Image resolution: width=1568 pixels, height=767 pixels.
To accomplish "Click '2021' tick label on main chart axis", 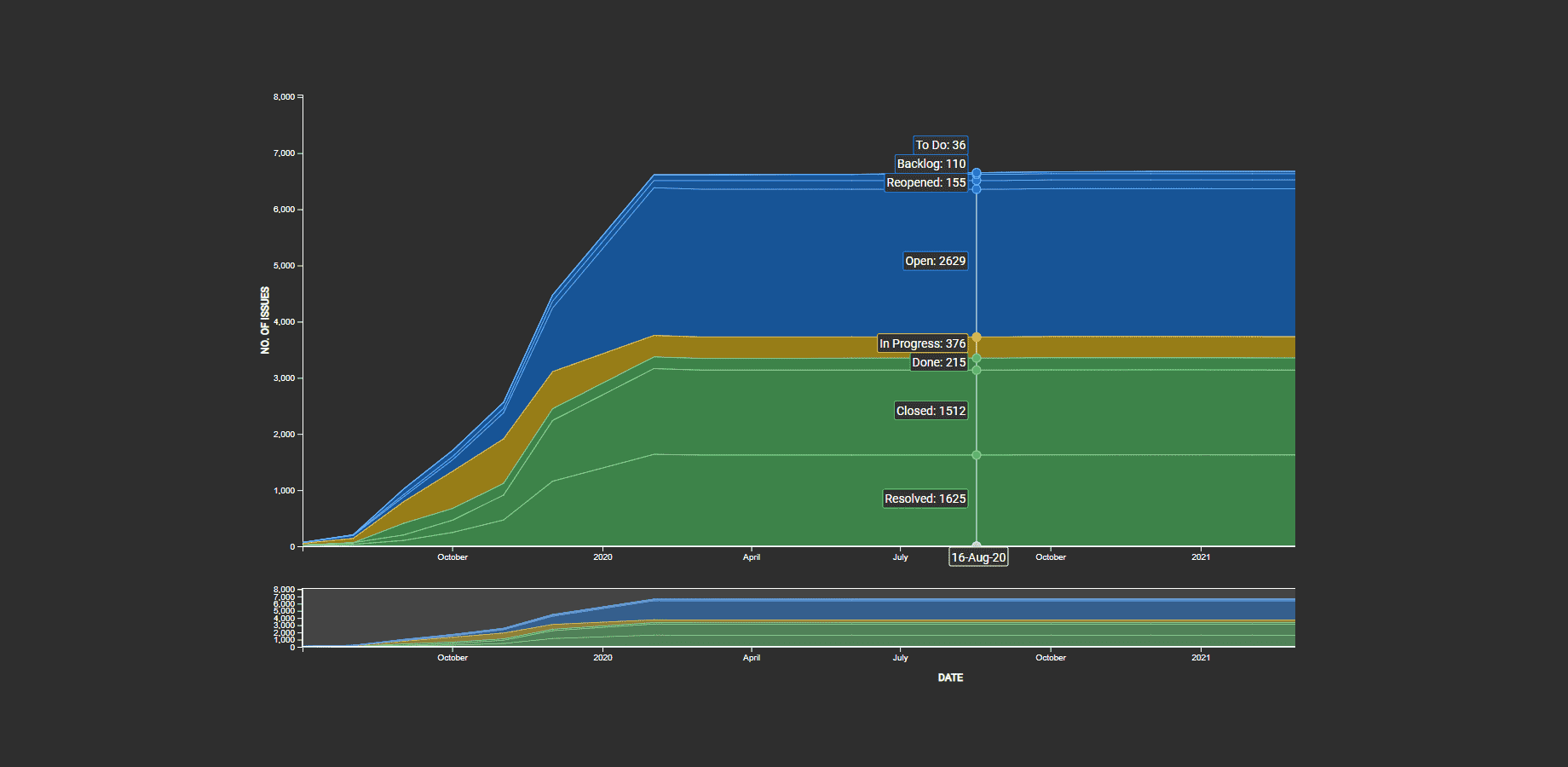I will pyautogui.click(x=1201, y=557).
